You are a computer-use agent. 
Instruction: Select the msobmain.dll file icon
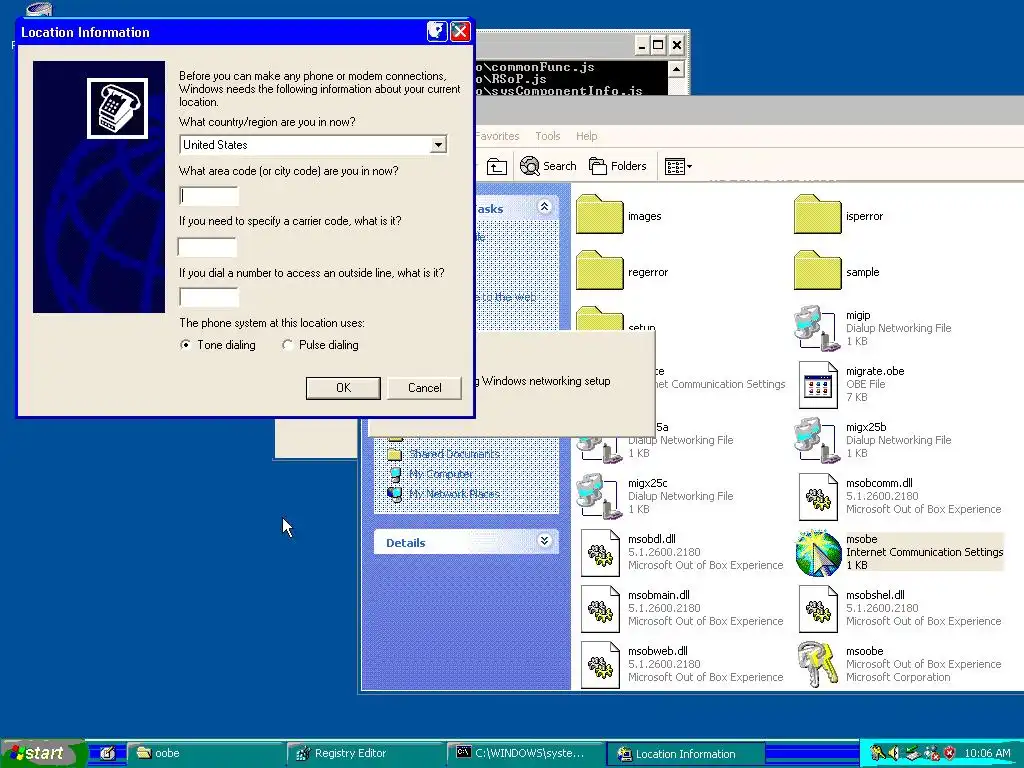(600, 609)
